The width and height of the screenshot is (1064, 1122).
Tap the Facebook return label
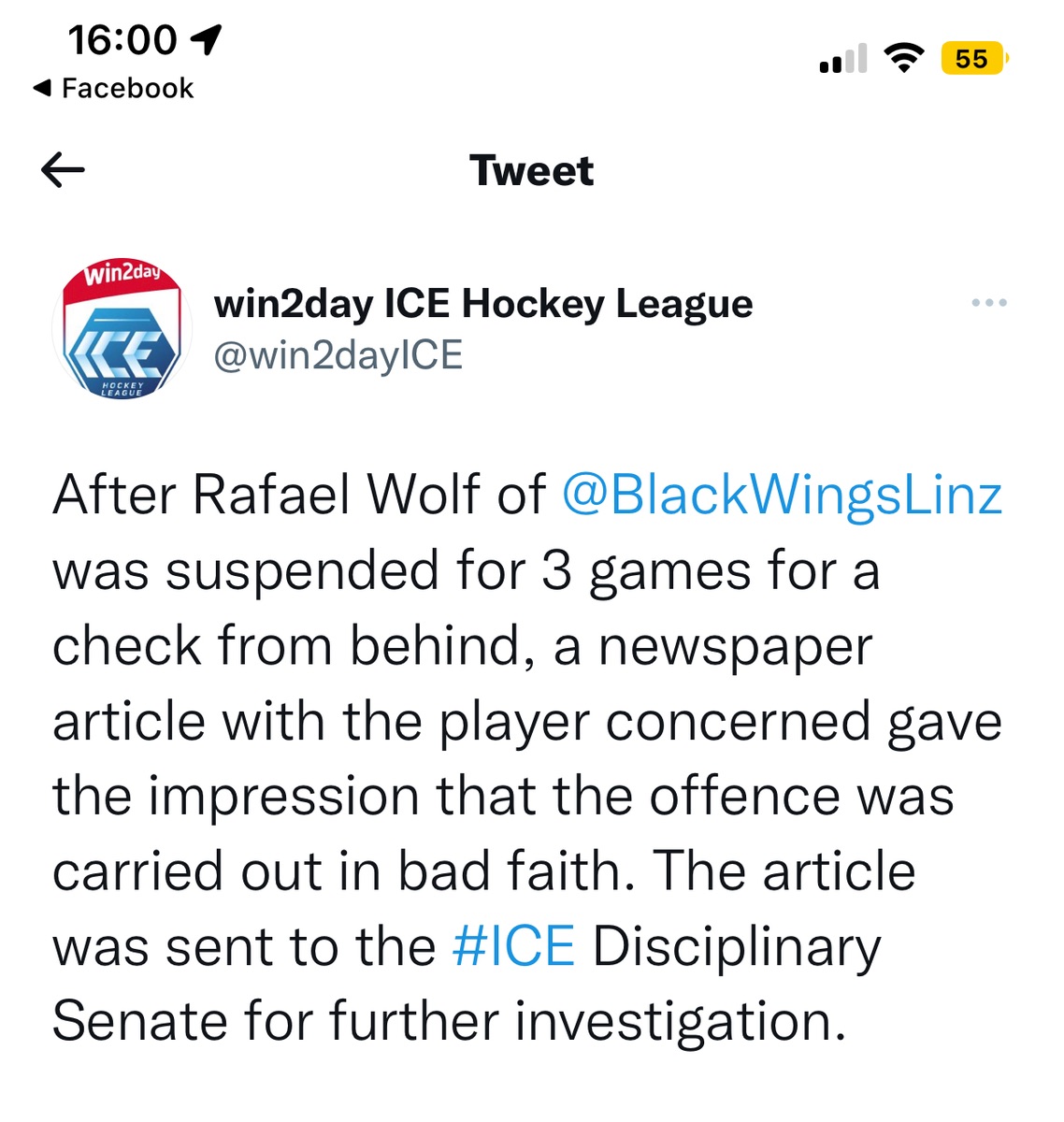pos(127,89)
